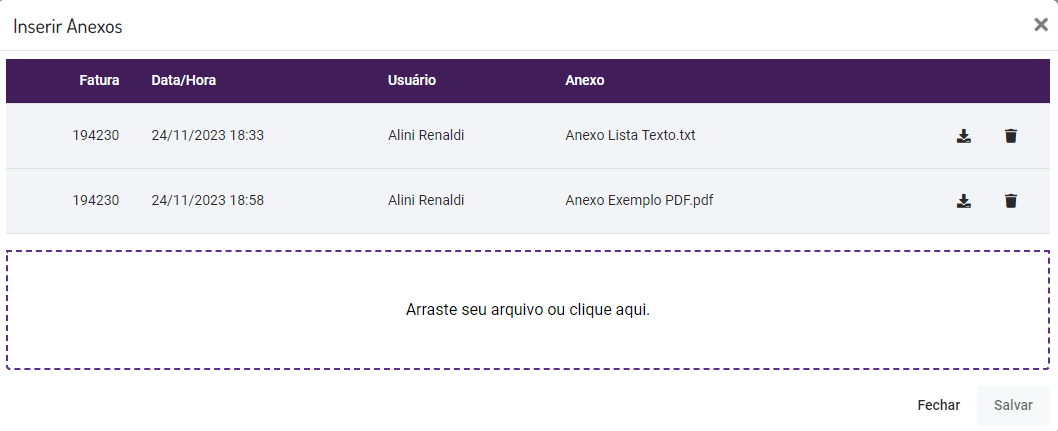Click the 24/11/2023 18:58 date cell
Image resolution: width=1058 pixels, height=431 pixels.
[x=207, y=200]
